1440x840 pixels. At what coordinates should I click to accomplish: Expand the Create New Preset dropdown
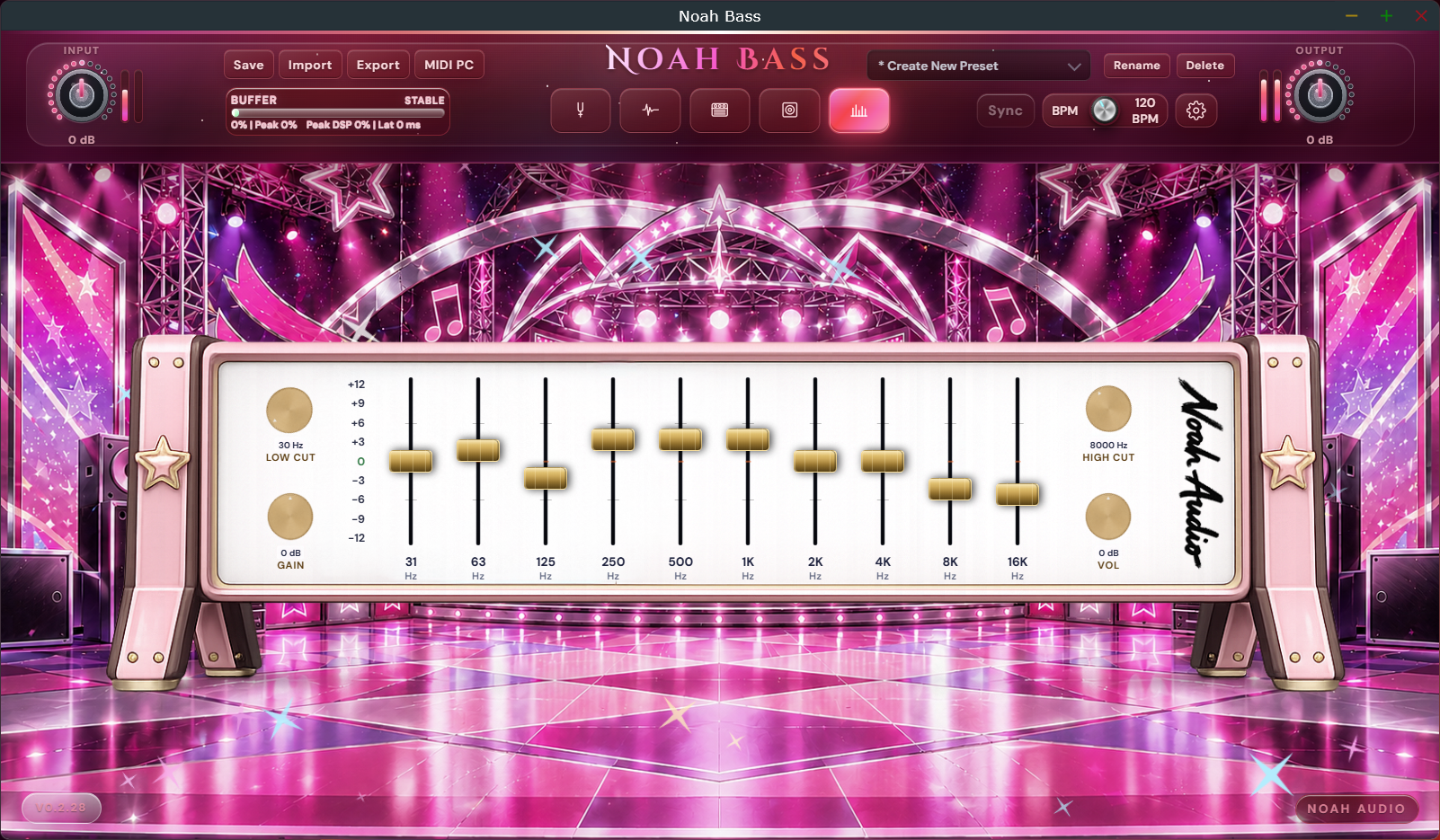click(979, 66)
